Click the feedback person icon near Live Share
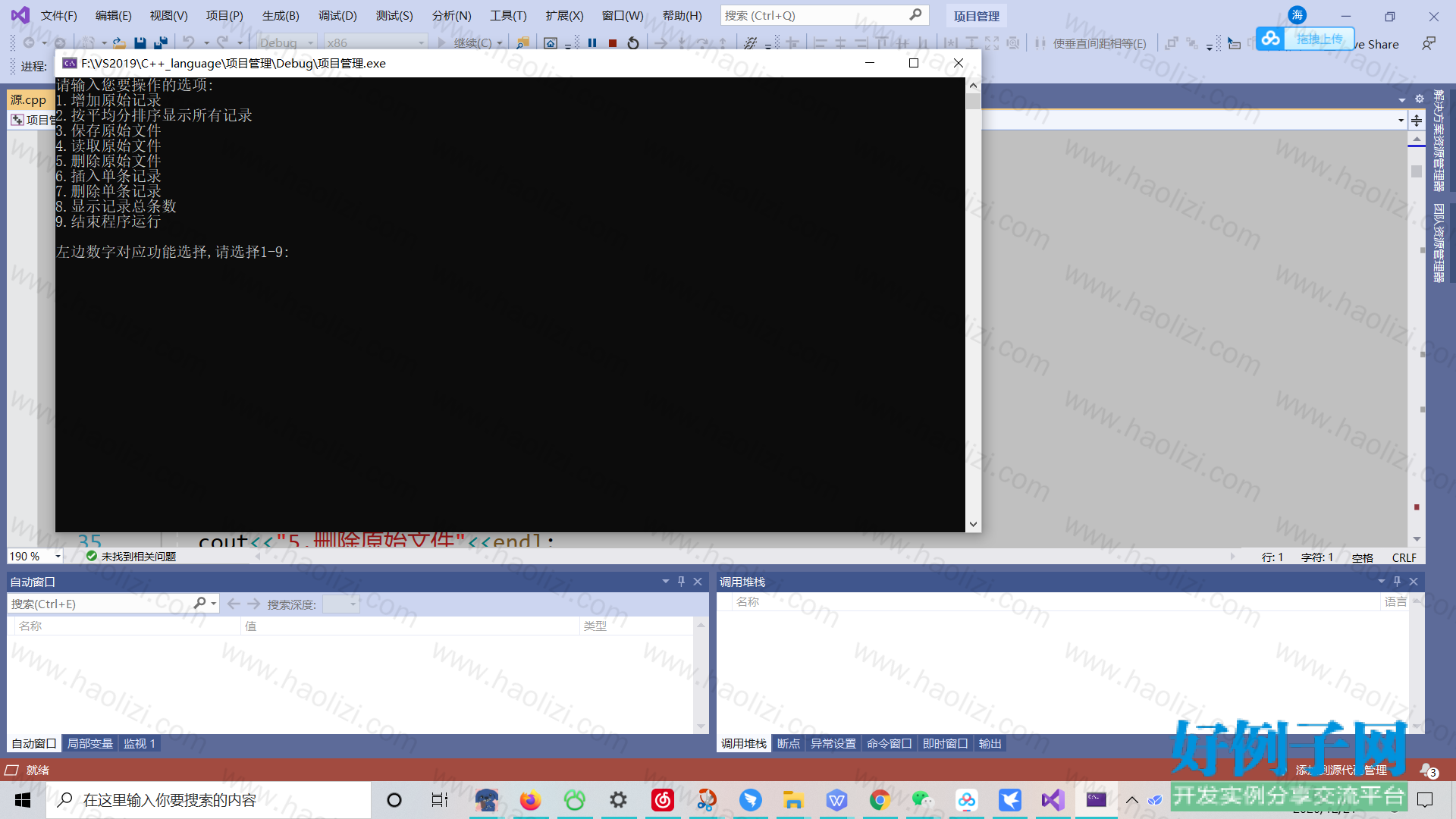 [1429, 43]
